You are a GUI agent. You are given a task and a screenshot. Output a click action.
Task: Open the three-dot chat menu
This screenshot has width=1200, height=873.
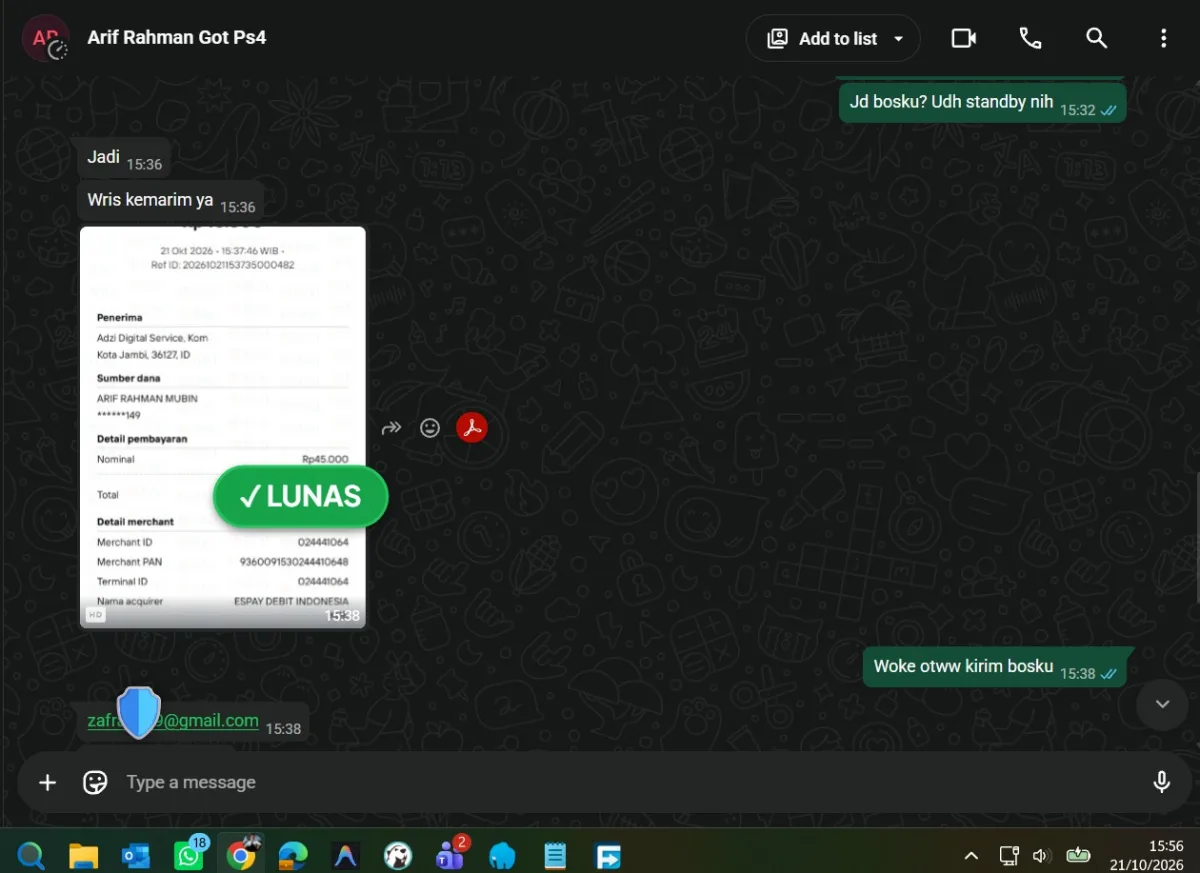[x=1163, y=38]
